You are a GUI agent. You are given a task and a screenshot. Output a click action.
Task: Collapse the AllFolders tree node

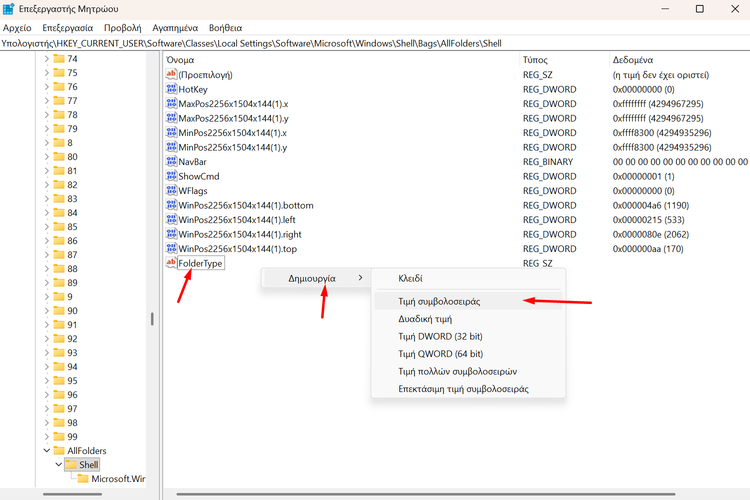(x=46, y=451)
